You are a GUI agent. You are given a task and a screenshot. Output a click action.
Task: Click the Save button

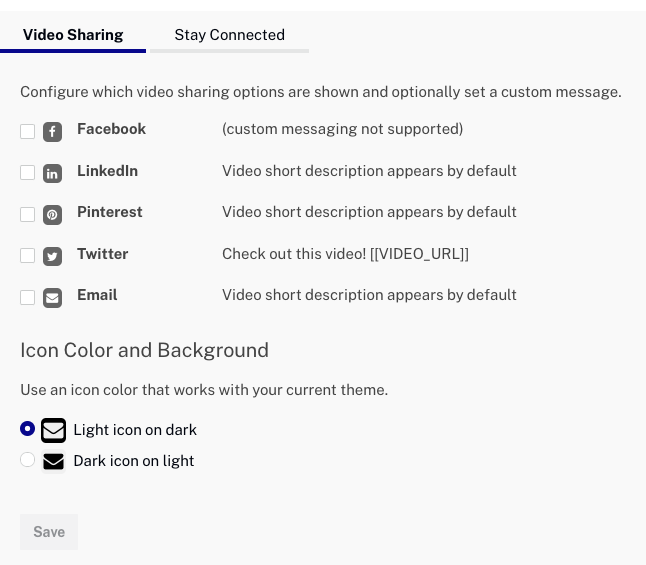(x=49, y=532)
